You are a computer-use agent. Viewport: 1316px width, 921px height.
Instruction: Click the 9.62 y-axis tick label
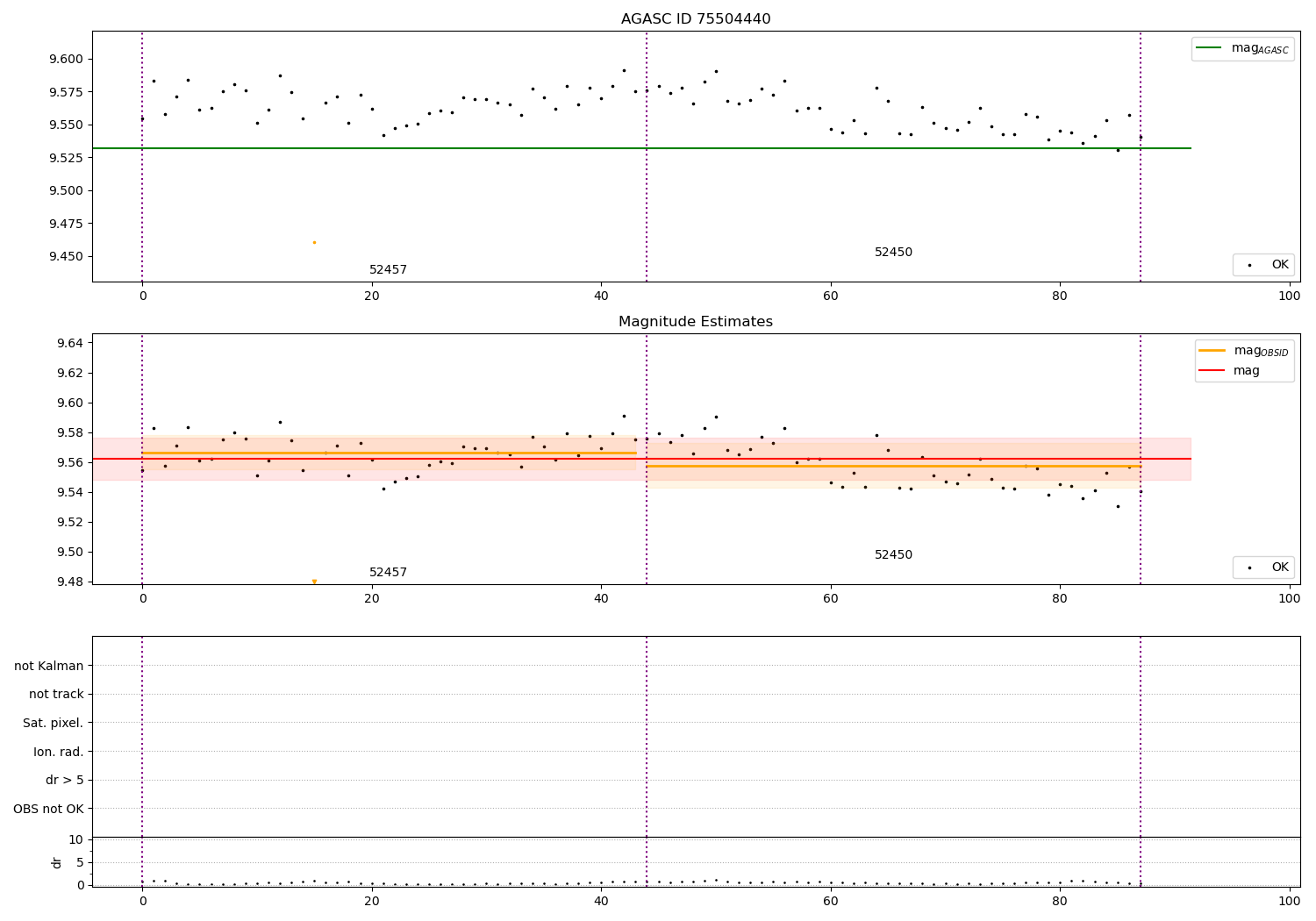[x=70, y=373]
